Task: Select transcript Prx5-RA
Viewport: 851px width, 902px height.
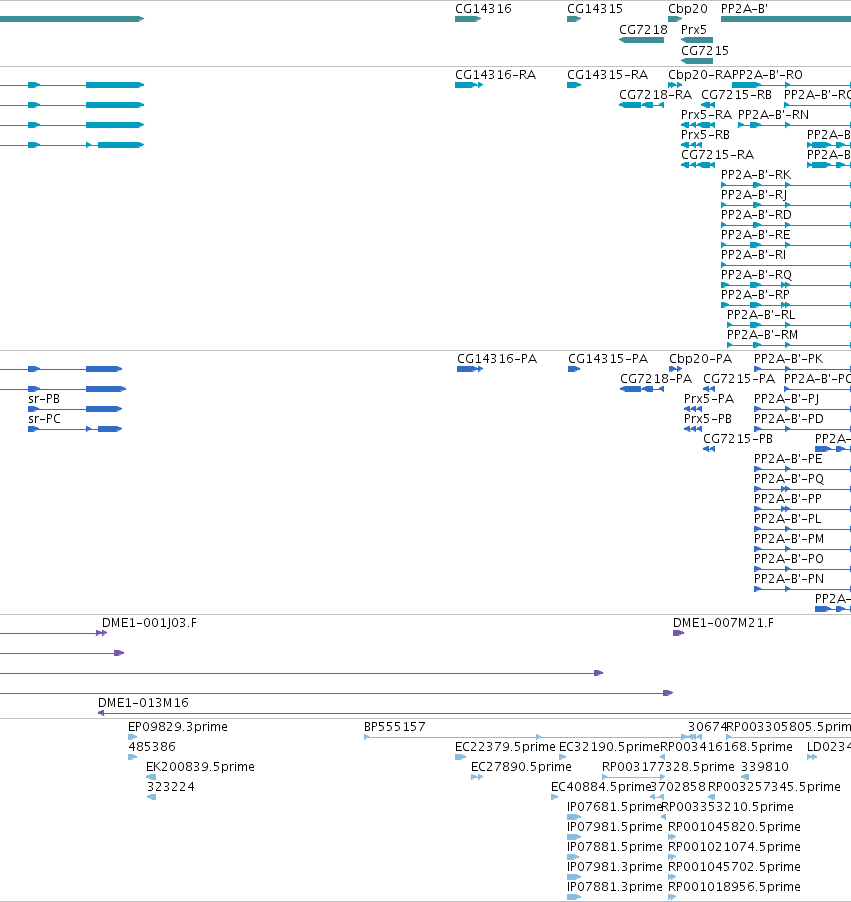Action: coord(707,115)
